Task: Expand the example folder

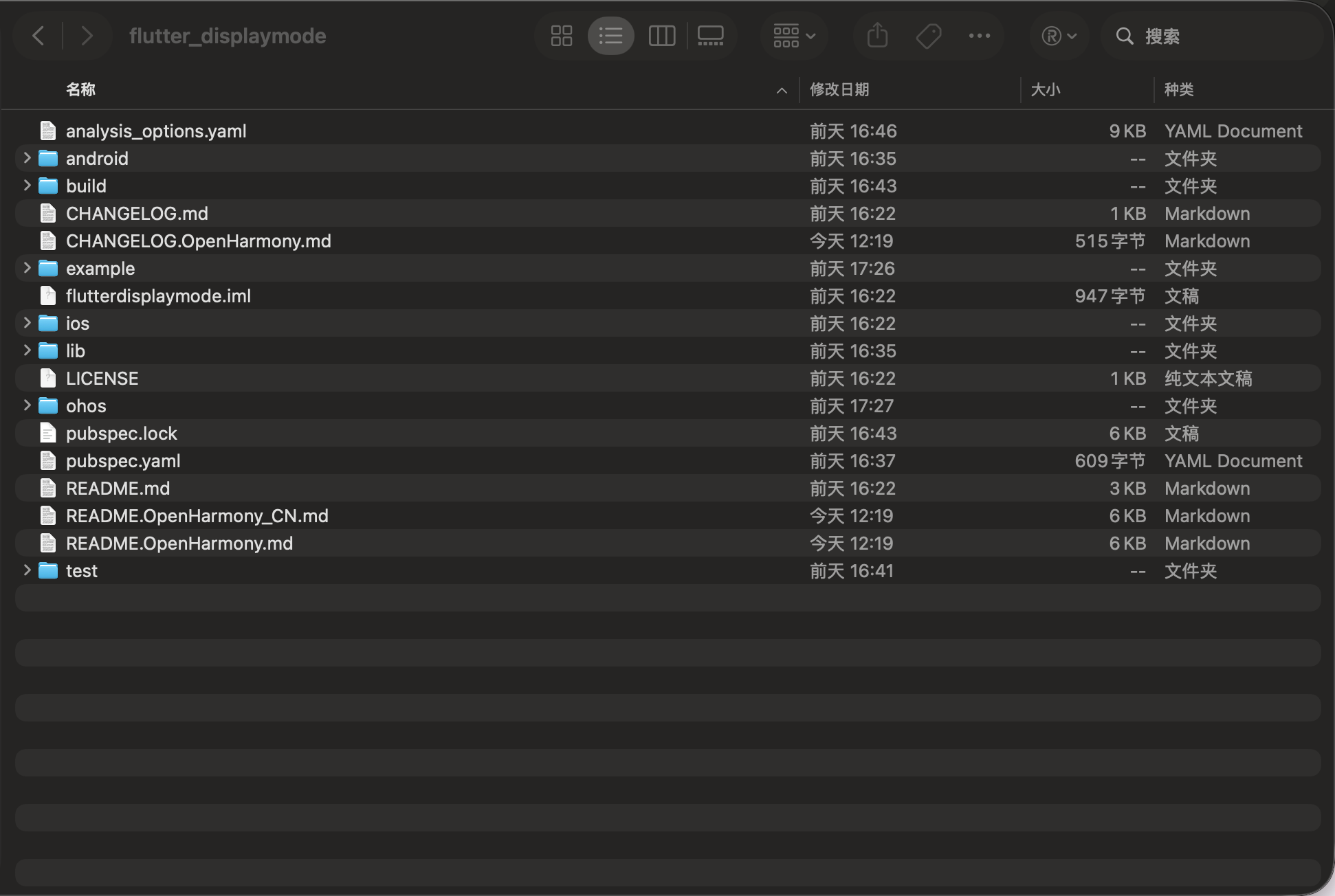Action: click(x=27, y=268)
